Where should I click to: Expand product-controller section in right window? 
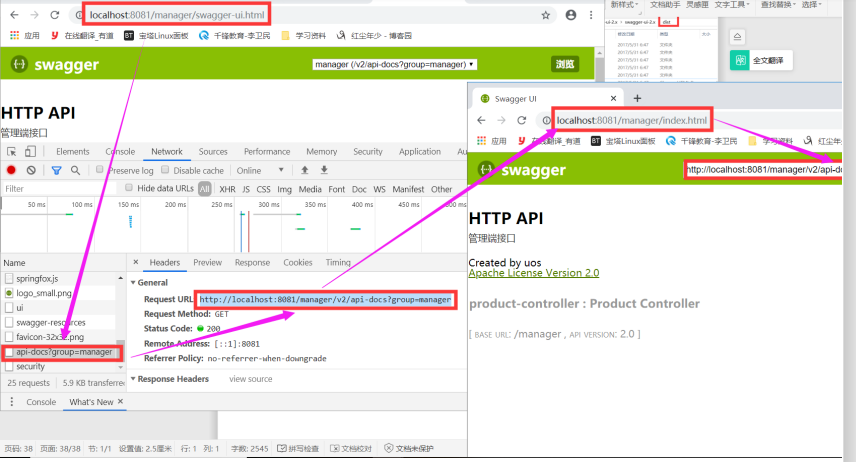(x=584, y=304)
